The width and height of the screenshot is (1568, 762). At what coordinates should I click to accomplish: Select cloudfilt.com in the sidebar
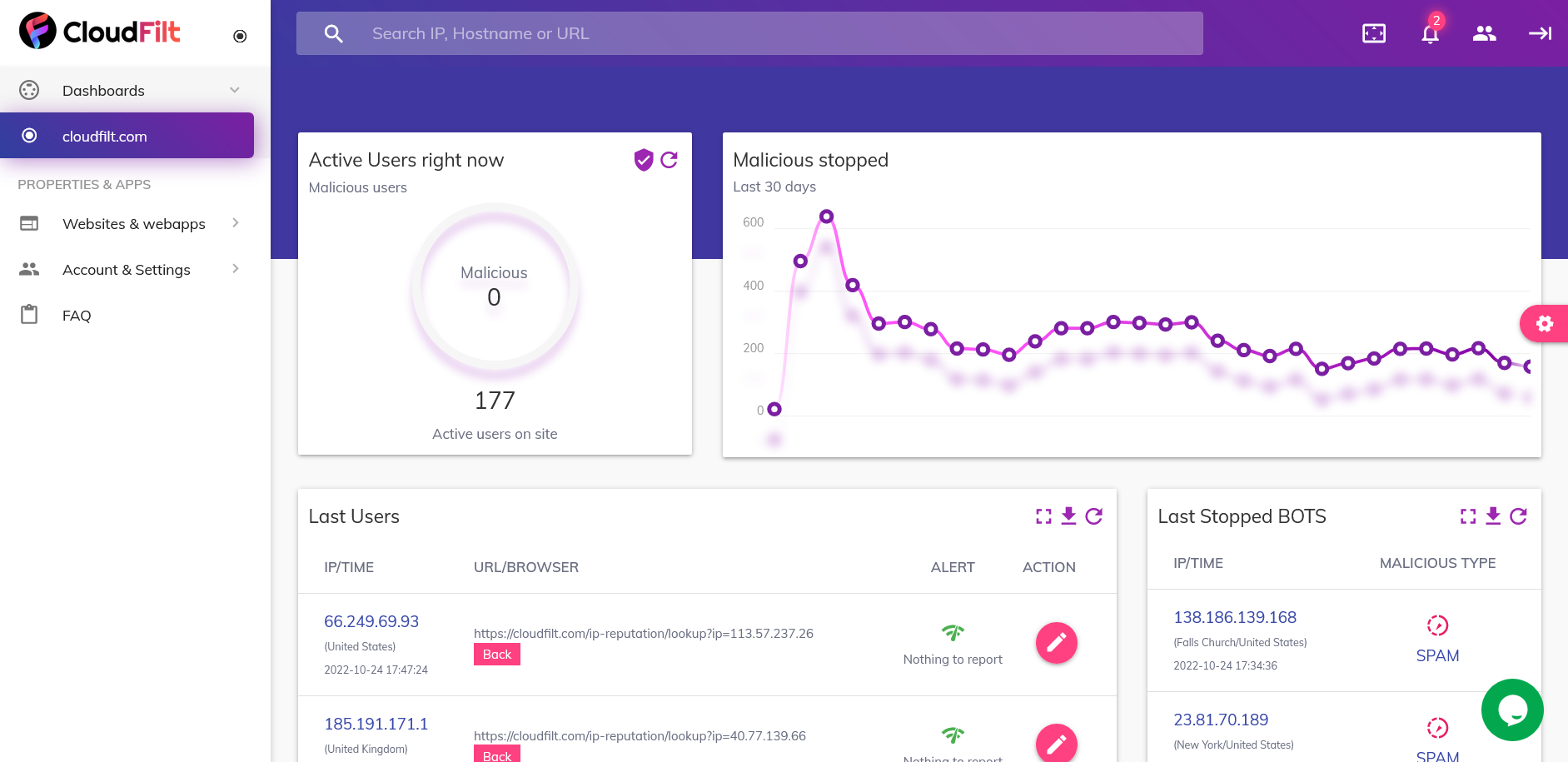(105, 136)
